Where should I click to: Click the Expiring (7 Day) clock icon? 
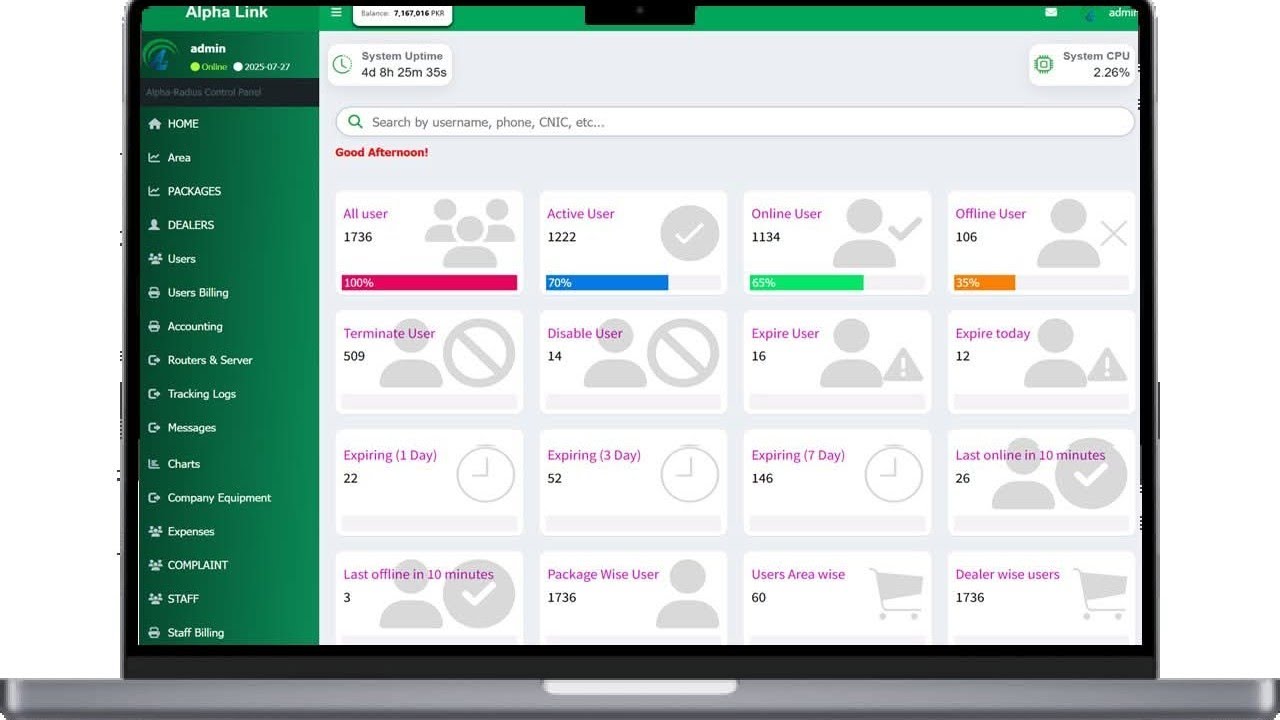894,472
